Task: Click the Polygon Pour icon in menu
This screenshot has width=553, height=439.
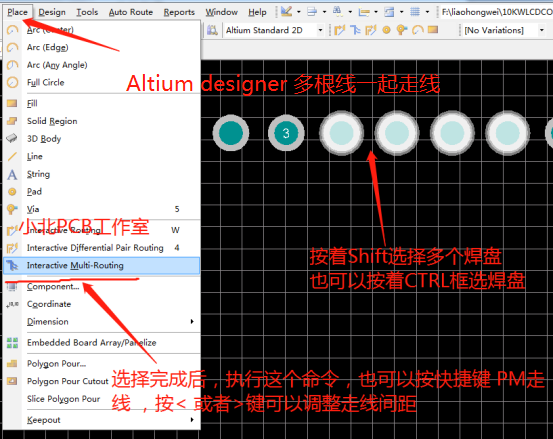Action: click(x=12, y=363)
